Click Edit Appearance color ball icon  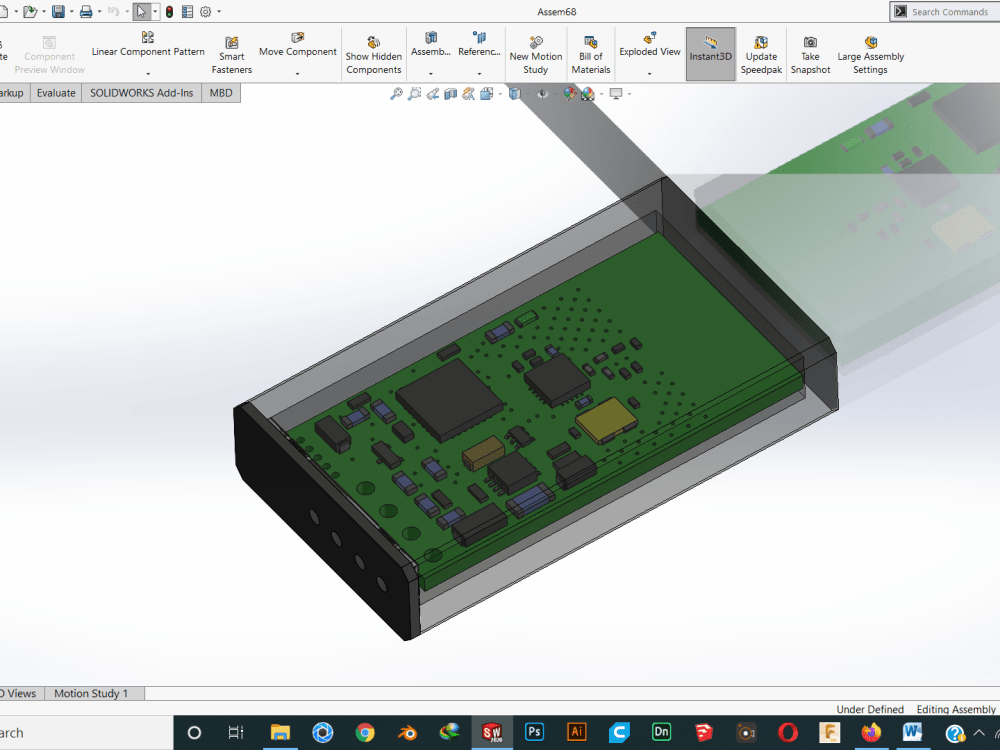[x=570, y=94]
